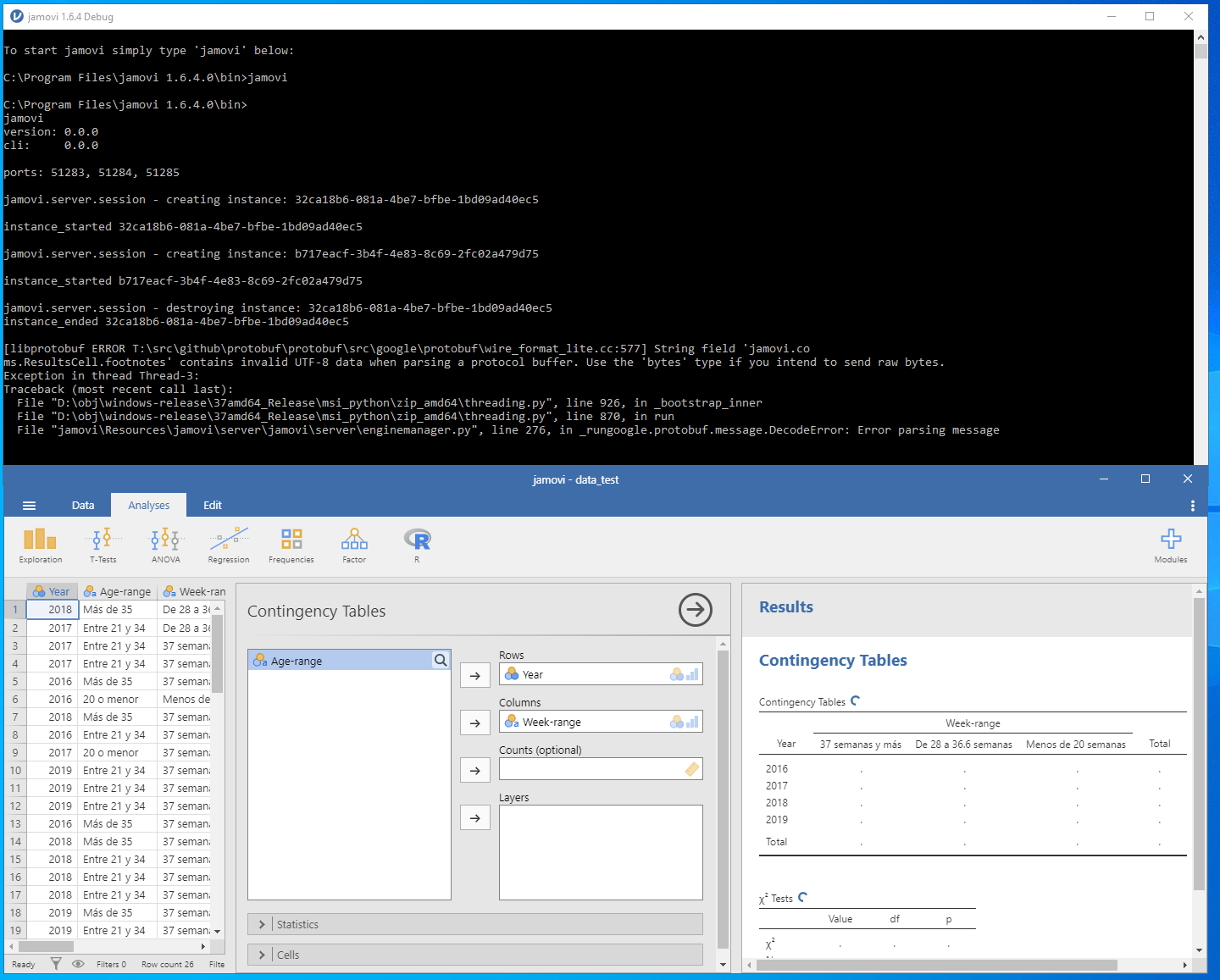1220x980 pixels.
Task: Click jamovi logo icon in console title bar
Action: [x=16, y=16]
